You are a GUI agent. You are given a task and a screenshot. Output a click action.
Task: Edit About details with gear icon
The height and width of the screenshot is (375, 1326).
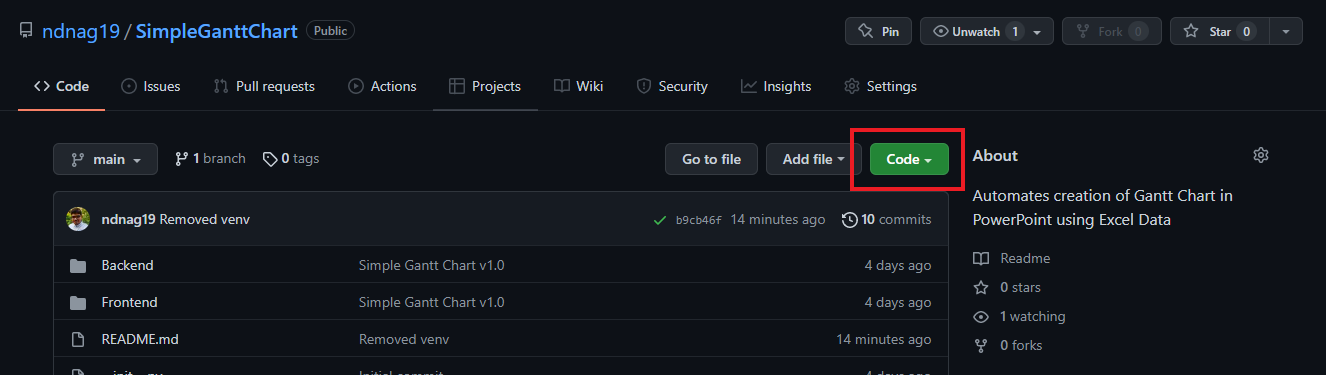pos(1261,155)
